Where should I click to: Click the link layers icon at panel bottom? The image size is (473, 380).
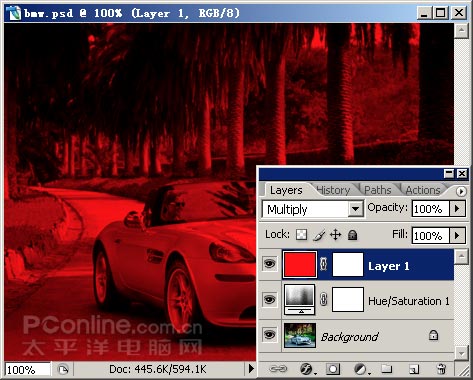278,369
